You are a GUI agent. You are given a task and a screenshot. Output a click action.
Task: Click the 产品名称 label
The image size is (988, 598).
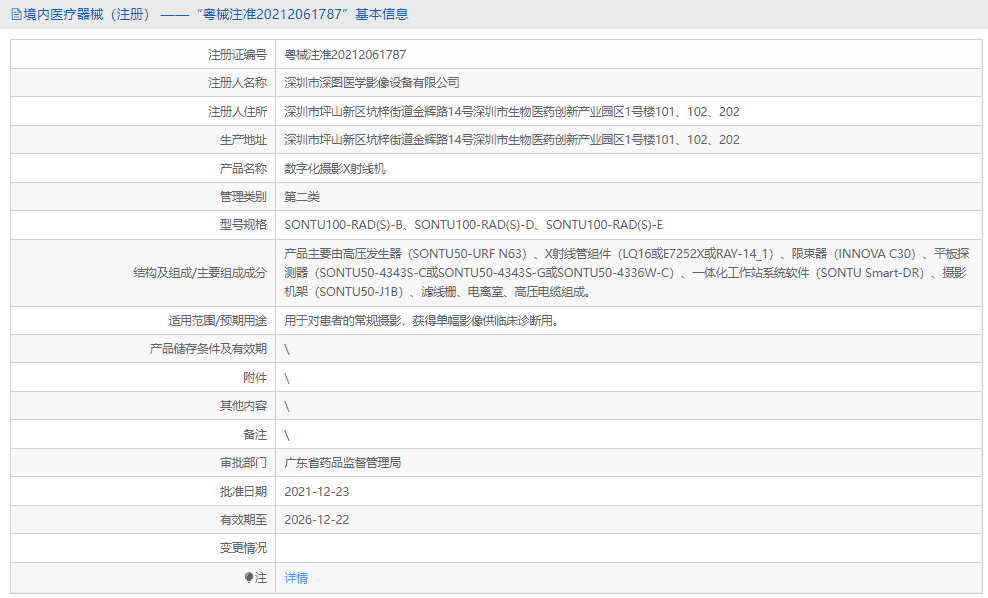click(x=243, y=168)
